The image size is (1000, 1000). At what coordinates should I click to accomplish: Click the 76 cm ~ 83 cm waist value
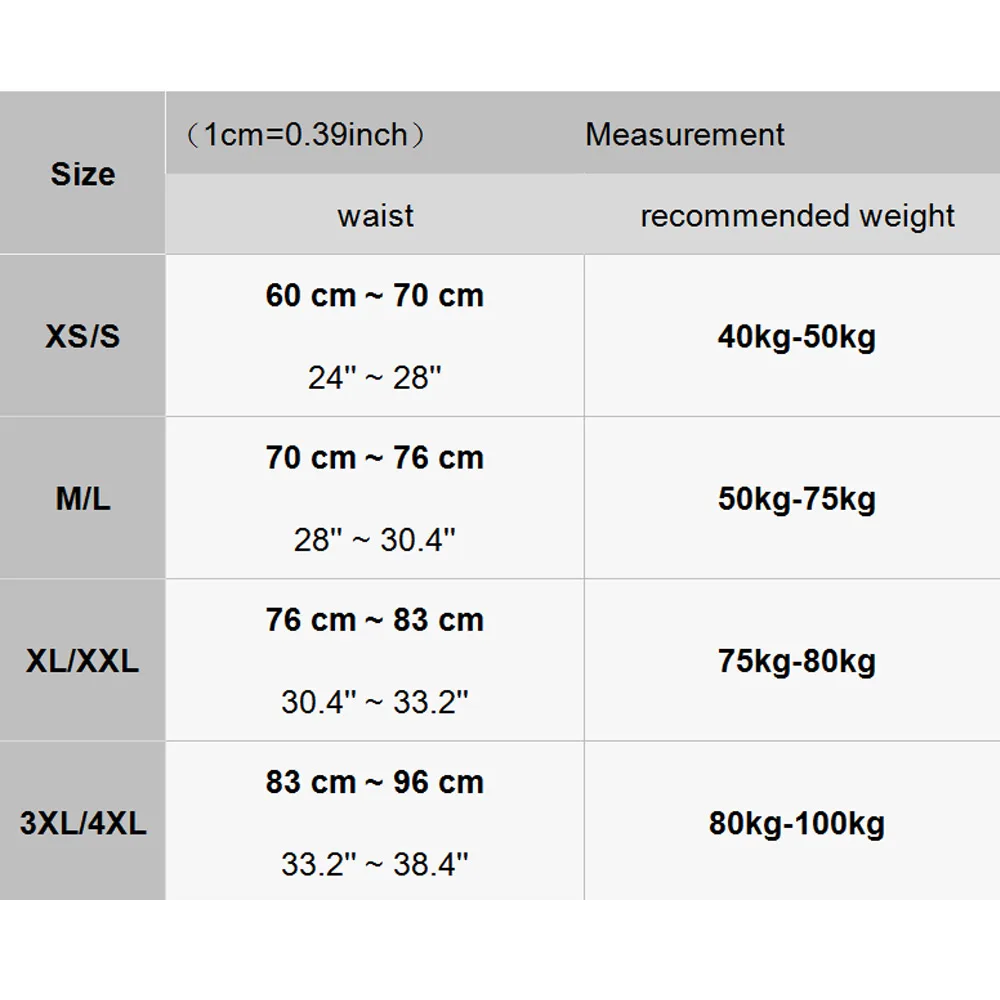click(x=375, y=619)
